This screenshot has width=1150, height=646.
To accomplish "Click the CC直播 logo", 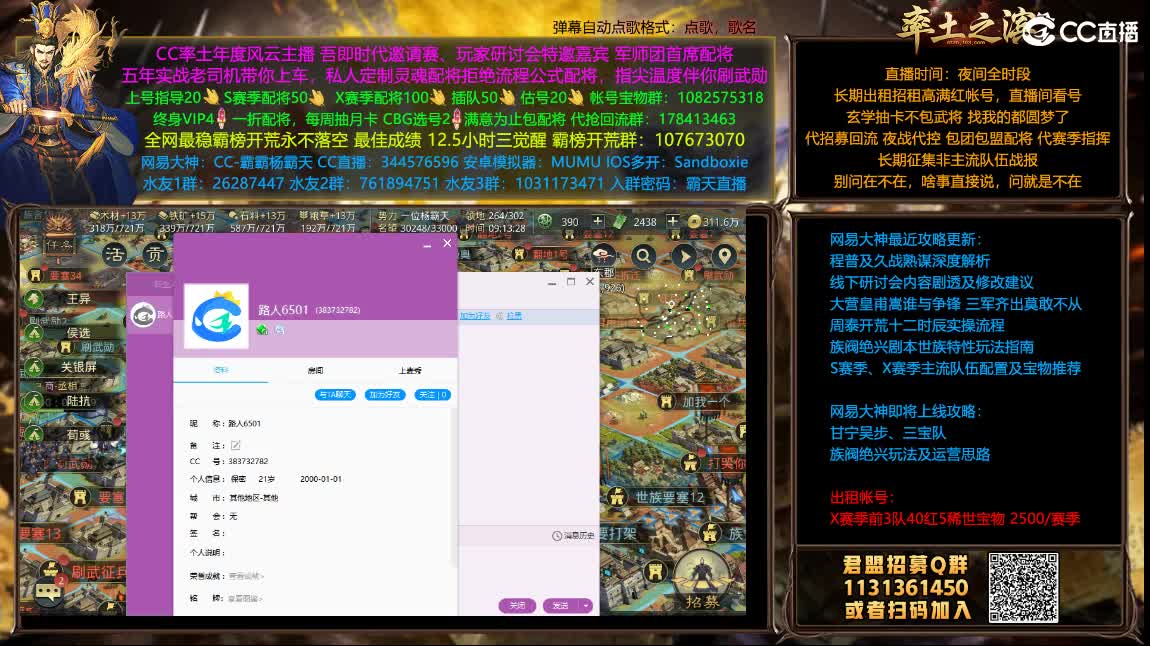I will (x=1080, y=31).
